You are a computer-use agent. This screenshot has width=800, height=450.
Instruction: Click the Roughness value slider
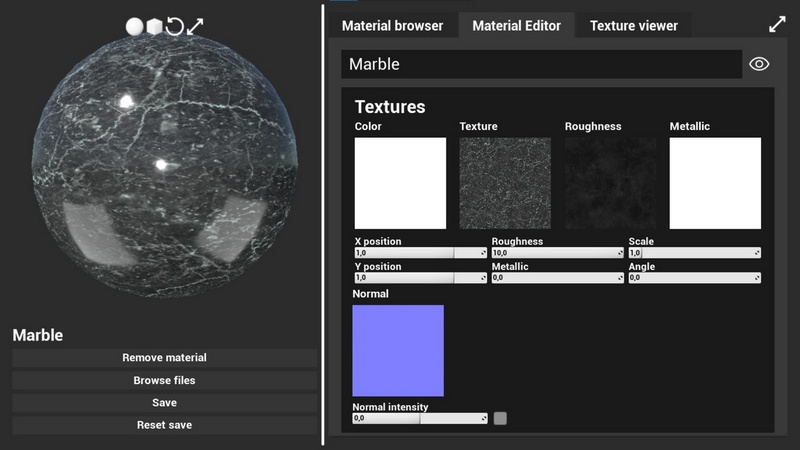pos(555,253)
